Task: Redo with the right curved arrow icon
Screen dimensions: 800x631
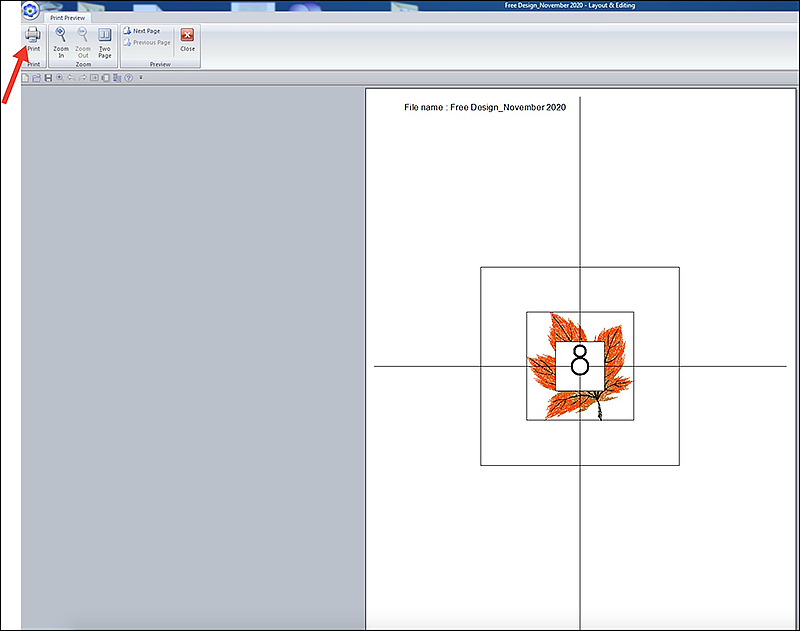Action: (82, 77)
